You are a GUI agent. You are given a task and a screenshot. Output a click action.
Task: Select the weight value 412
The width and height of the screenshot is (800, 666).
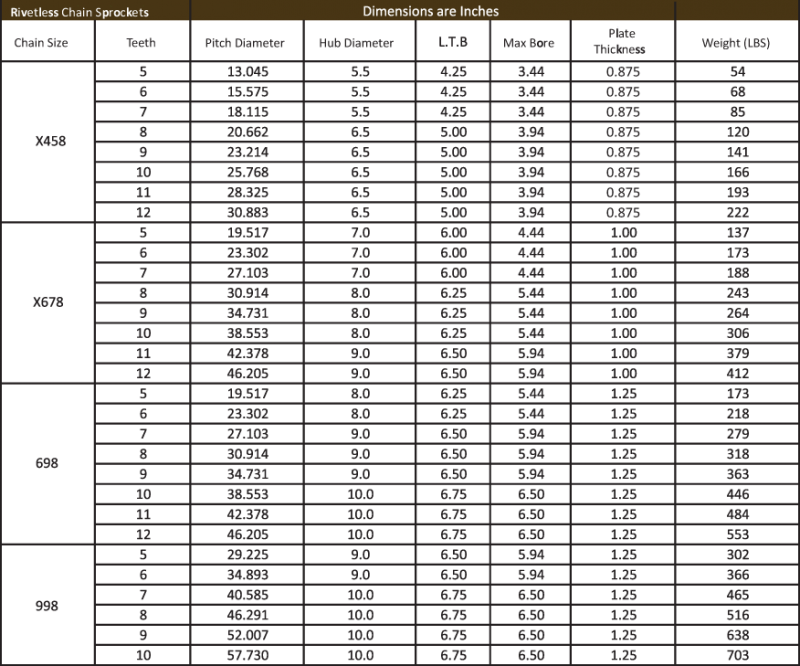point(737,372)
